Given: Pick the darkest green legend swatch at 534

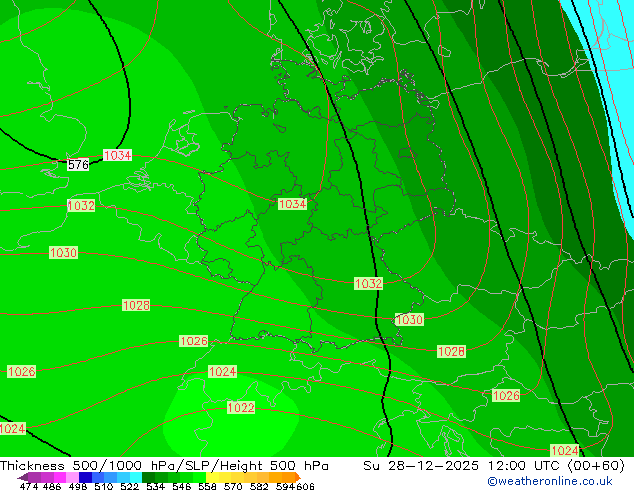Looking at the screenshot, I should click(x=148, y=477).
